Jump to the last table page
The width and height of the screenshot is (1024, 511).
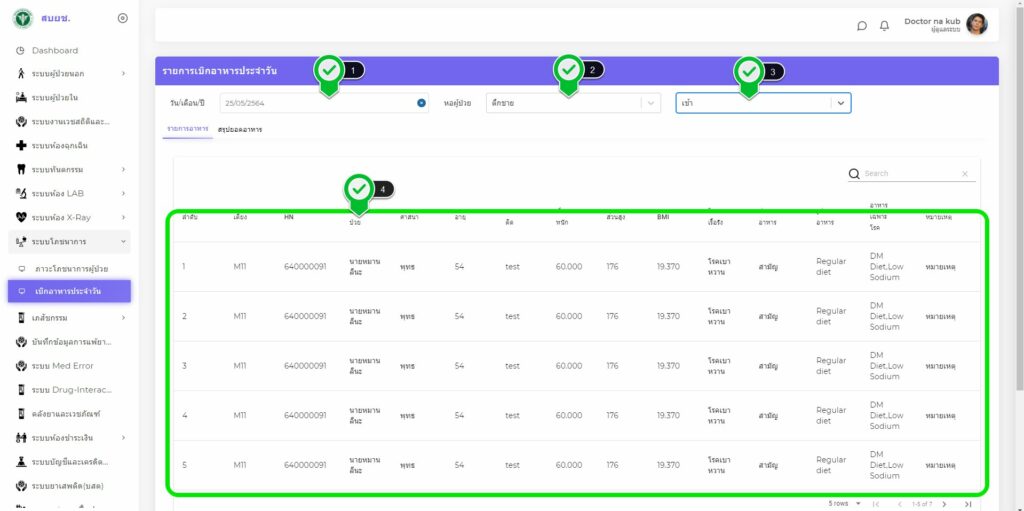pyautogui.click(x=967, y=504)
